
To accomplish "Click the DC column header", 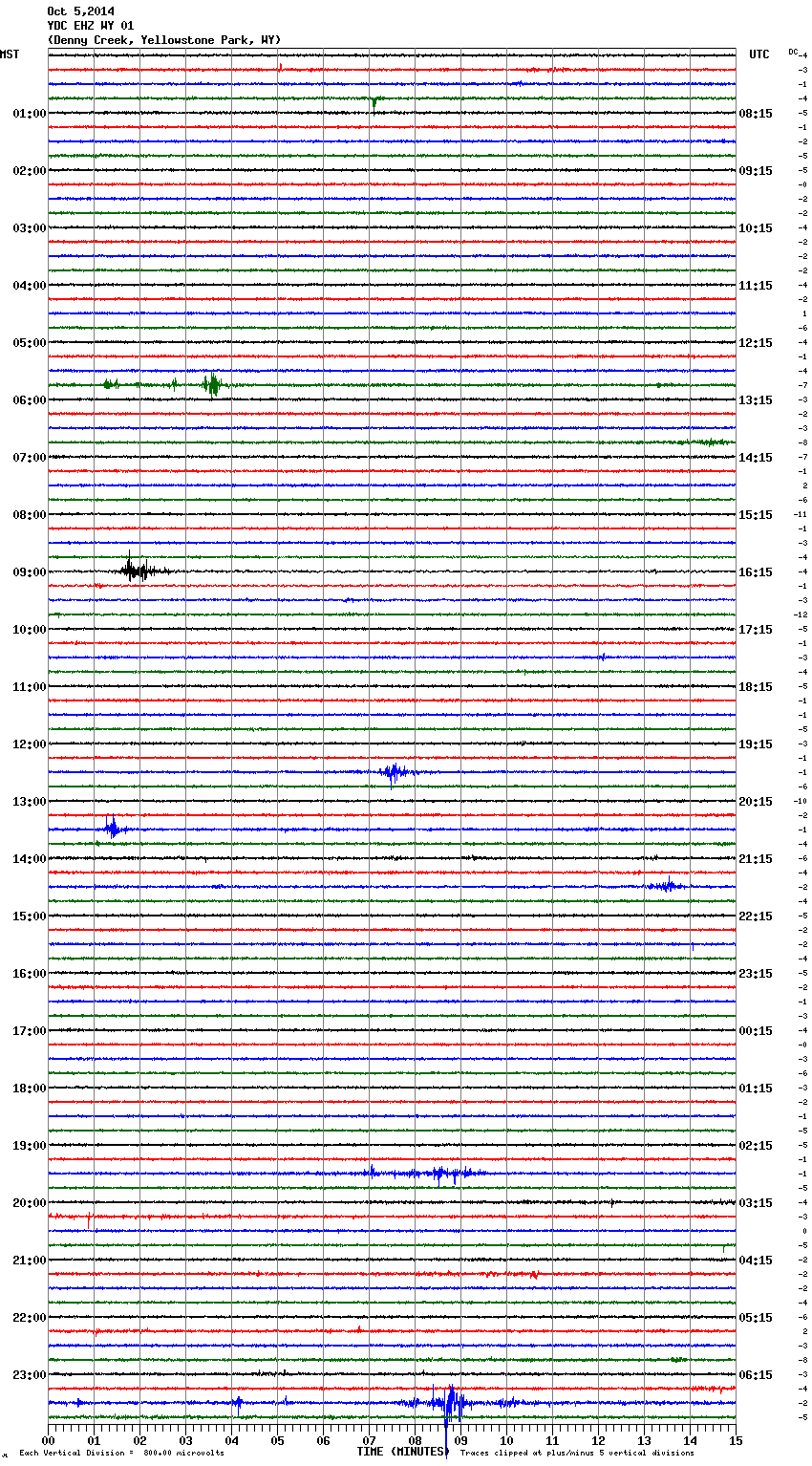I will (x=794, y=52).
